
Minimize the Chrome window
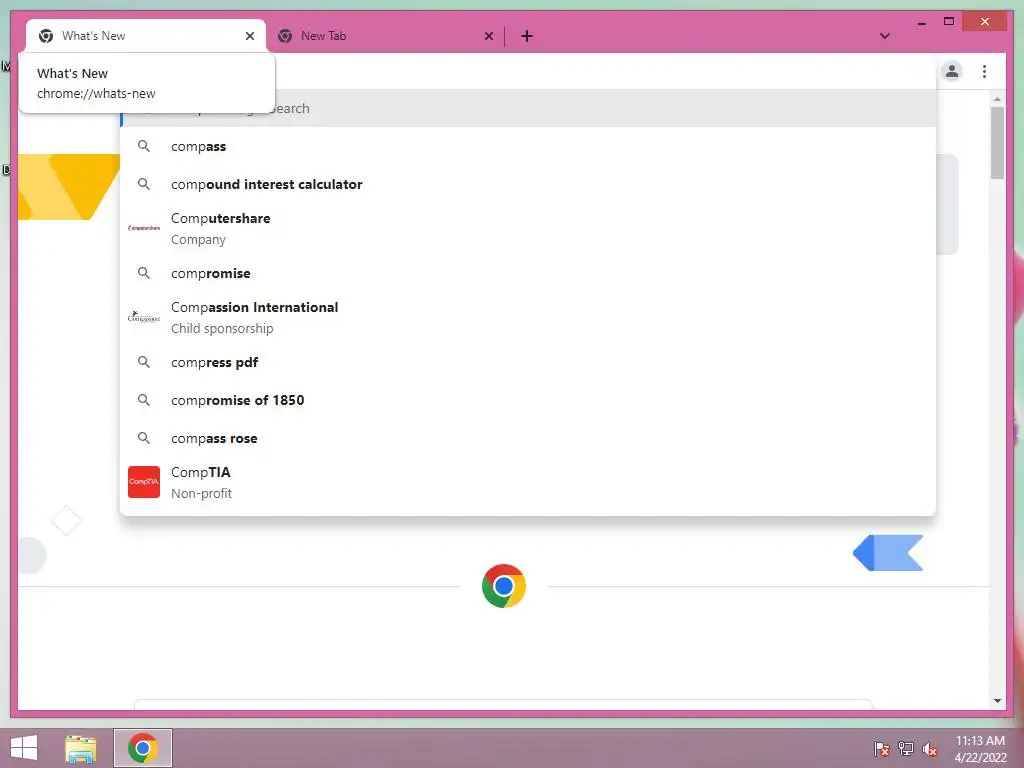point(921,23)
